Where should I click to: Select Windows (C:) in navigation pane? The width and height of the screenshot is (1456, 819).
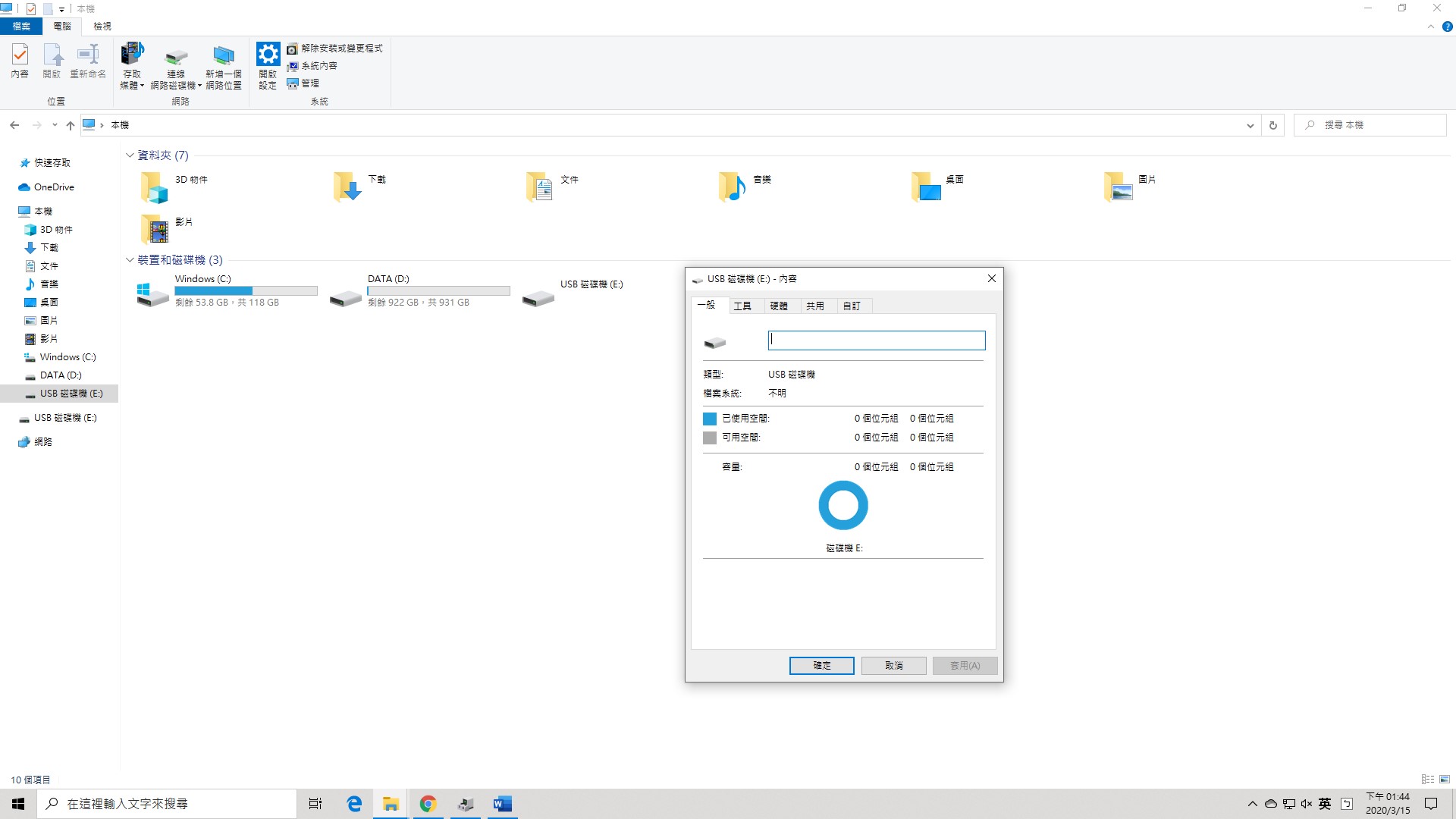click(67, 357)
